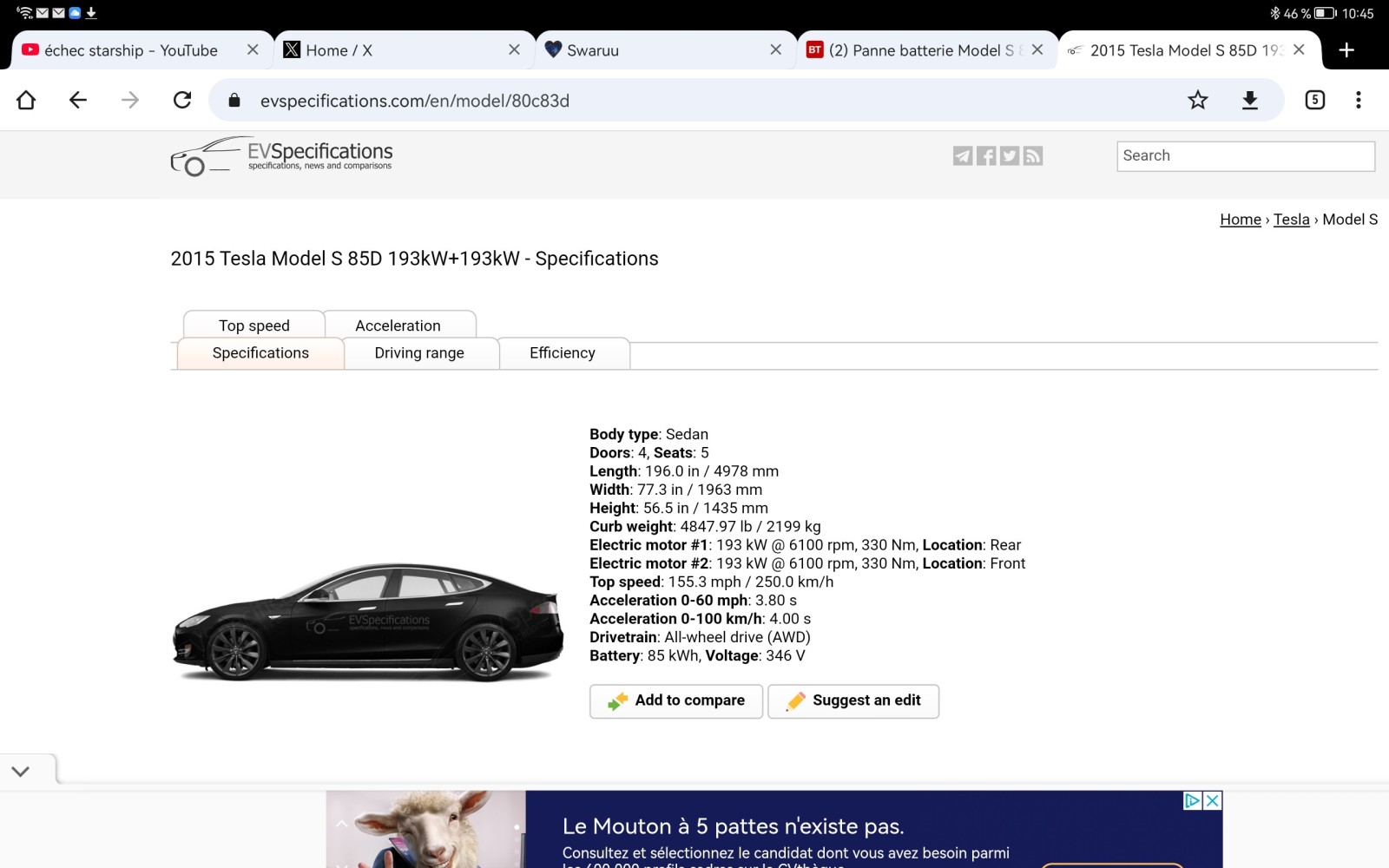
Task: Open EVSpecifications Facebook page icon
Action: 986,156
